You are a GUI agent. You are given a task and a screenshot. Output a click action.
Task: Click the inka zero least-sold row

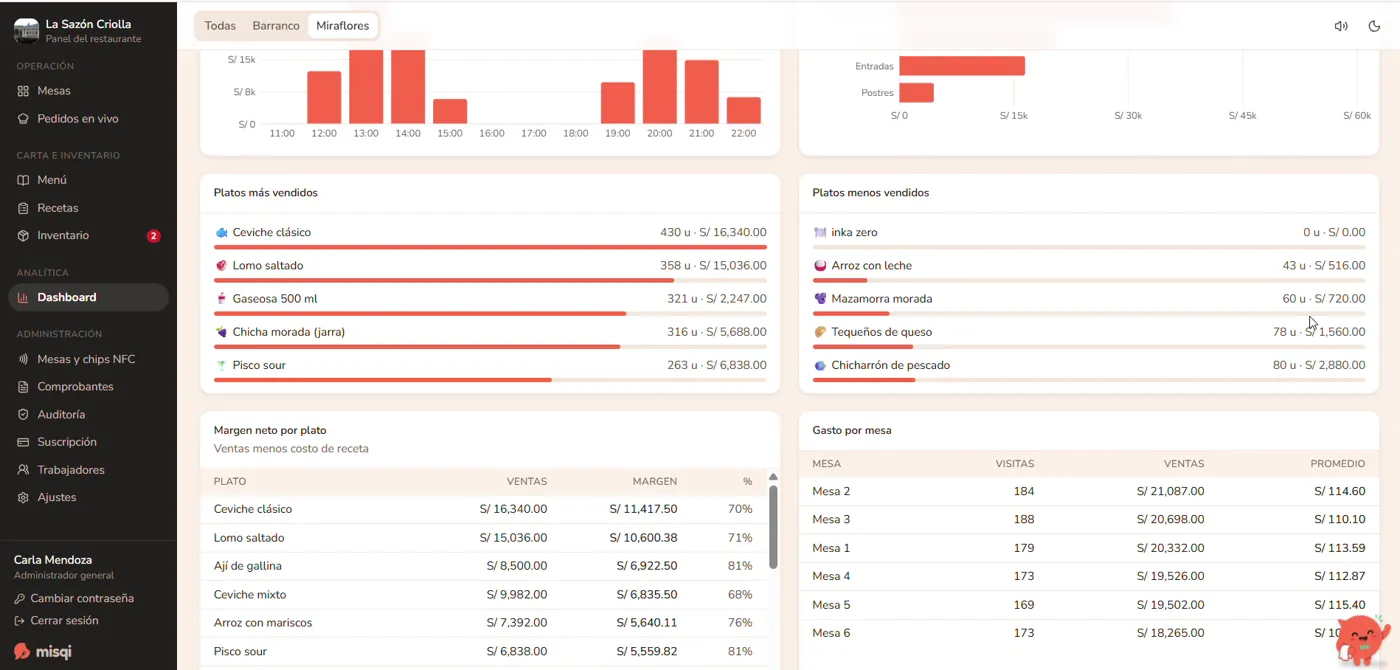point(1089,236)
